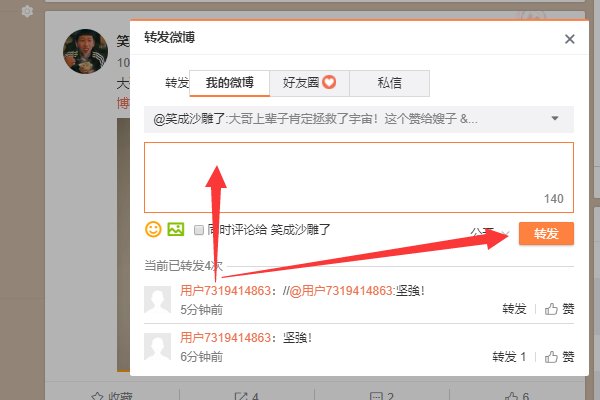Click 收藏 in the post action bar

112,397
